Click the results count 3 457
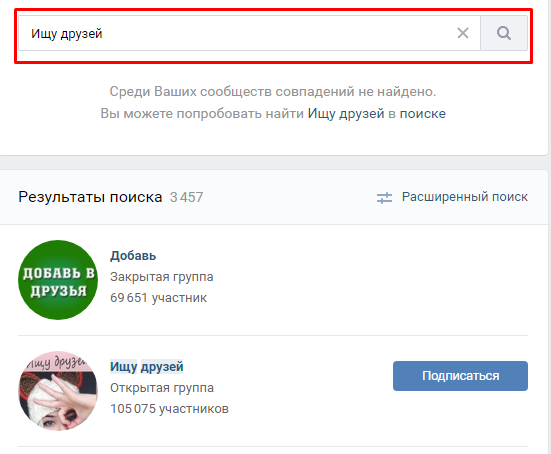 point(186,197)
